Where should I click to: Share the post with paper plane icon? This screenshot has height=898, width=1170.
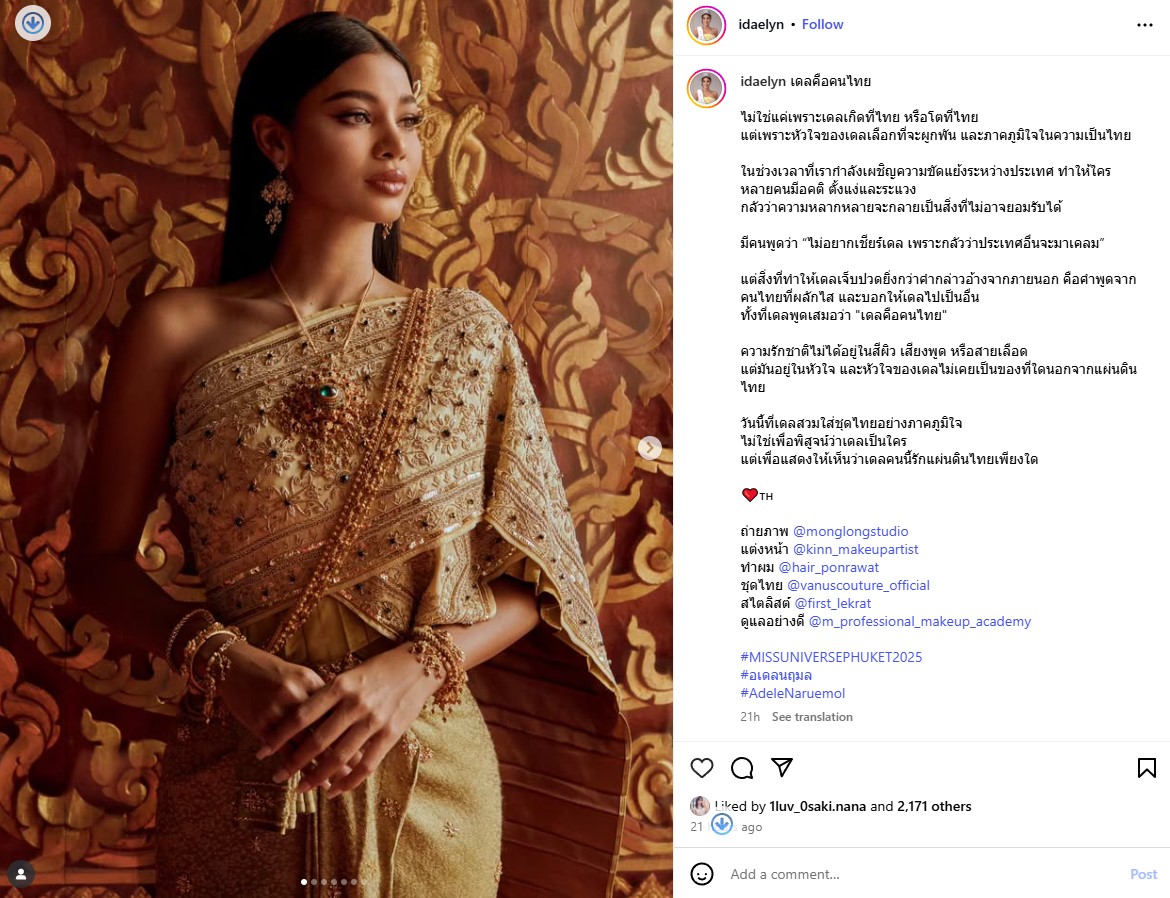(781, 767)
